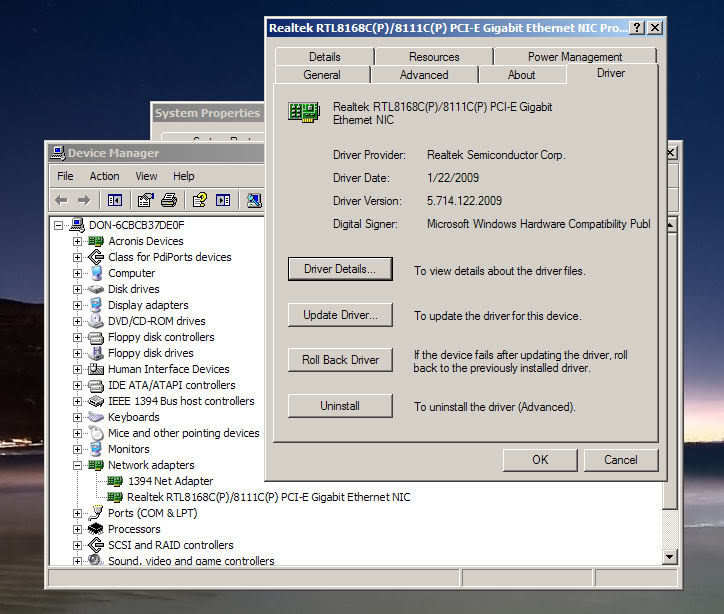
Task: Switch to the About tab
Action: point(521,75)
